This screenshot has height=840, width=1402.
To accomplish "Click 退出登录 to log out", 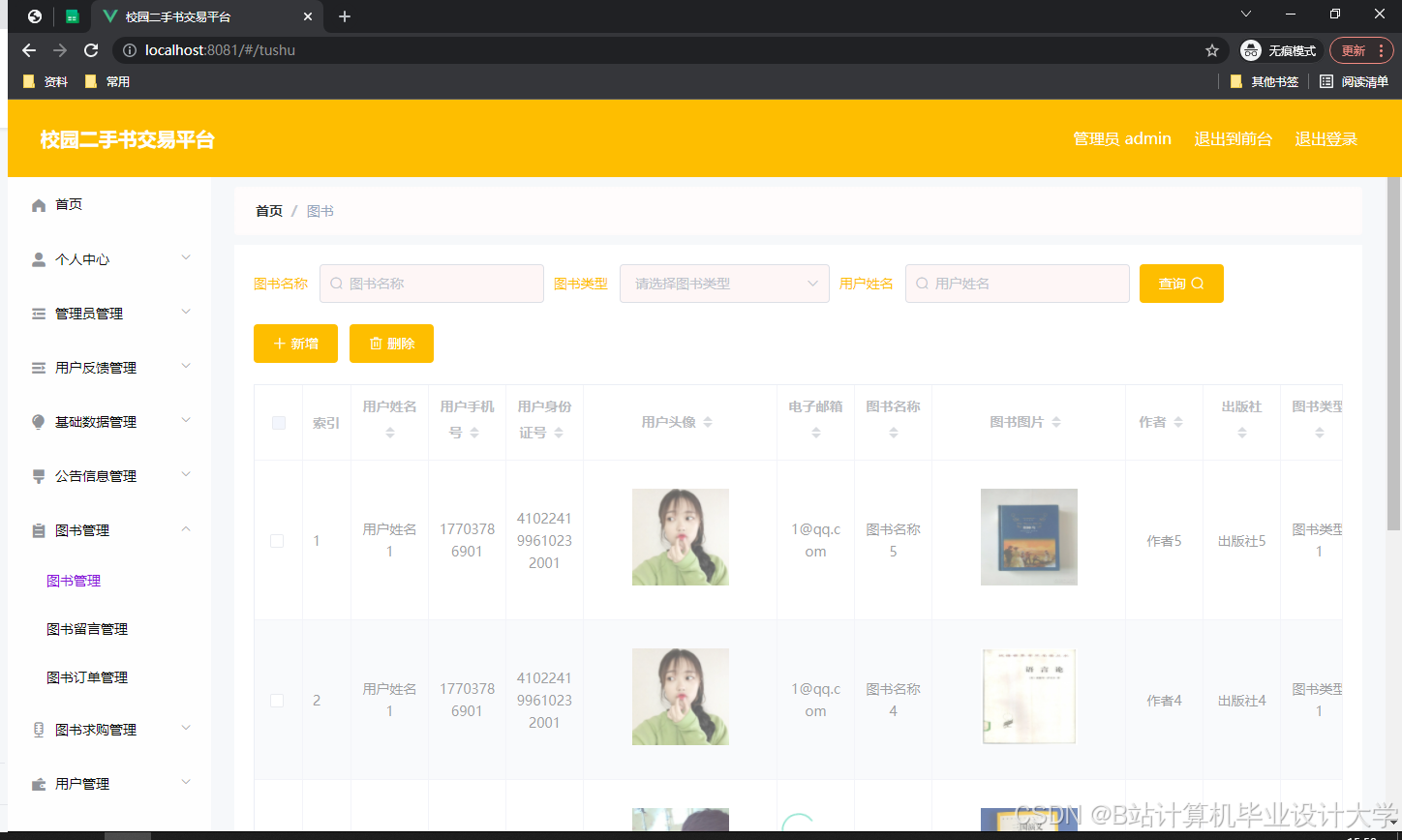I will (x=1326, y=138).
